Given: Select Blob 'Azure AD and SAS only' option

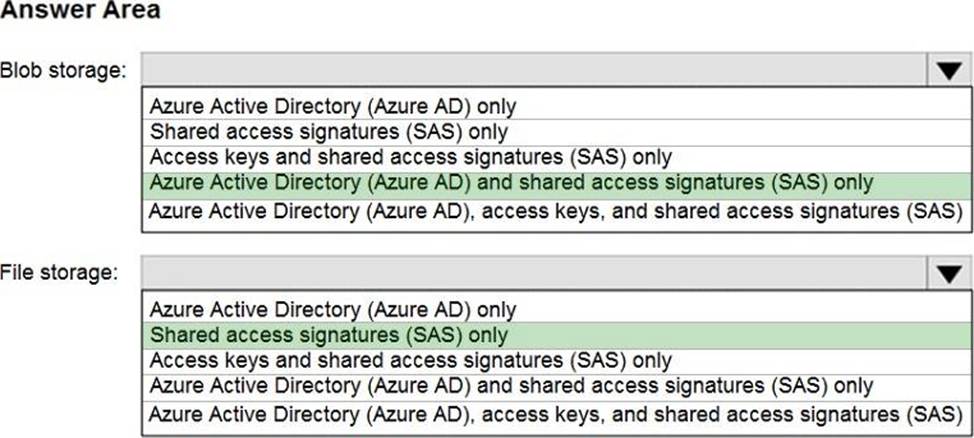Looking at the screenshot, I should pos(511,183).
